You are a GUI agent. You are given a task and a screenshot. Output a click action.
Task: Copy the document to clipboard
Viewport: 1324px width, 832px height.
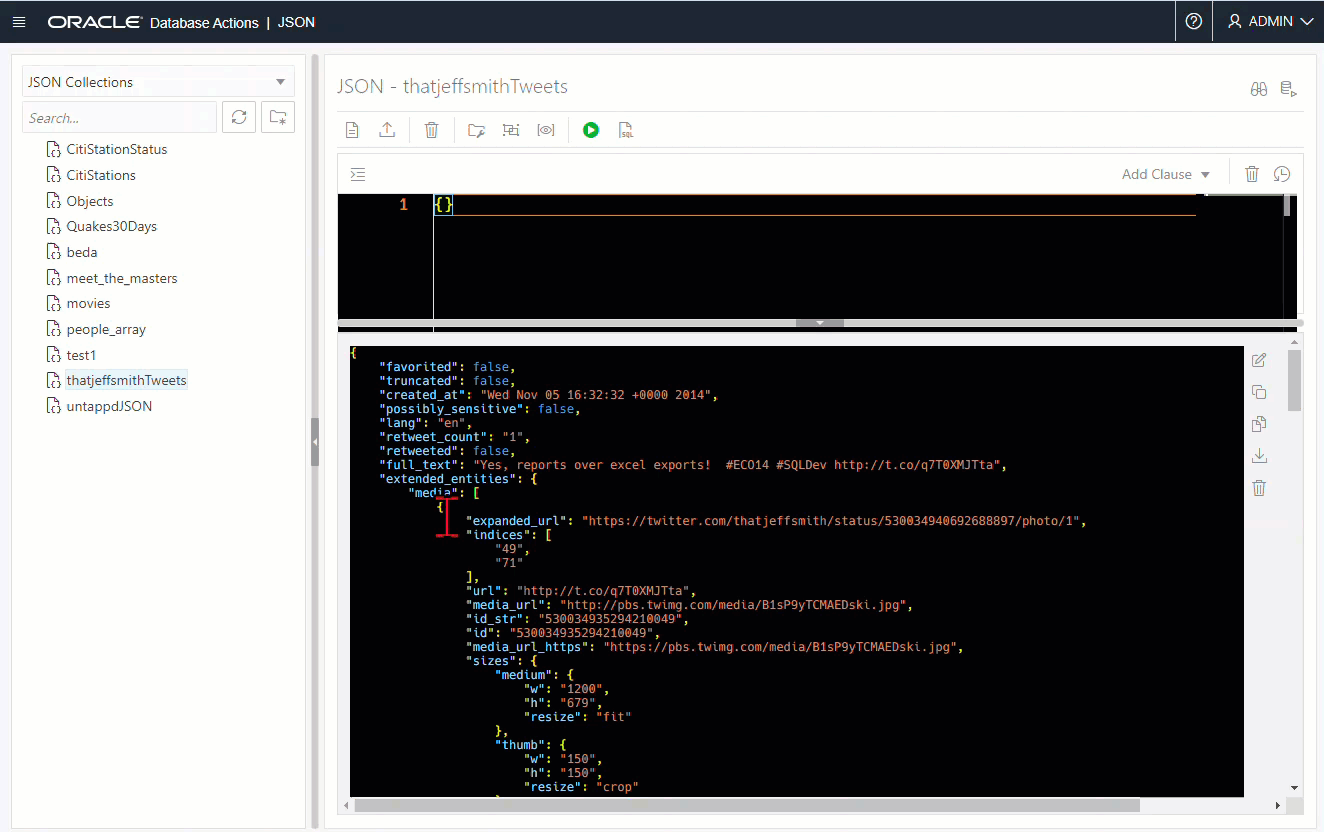(x=1259, y=392)
